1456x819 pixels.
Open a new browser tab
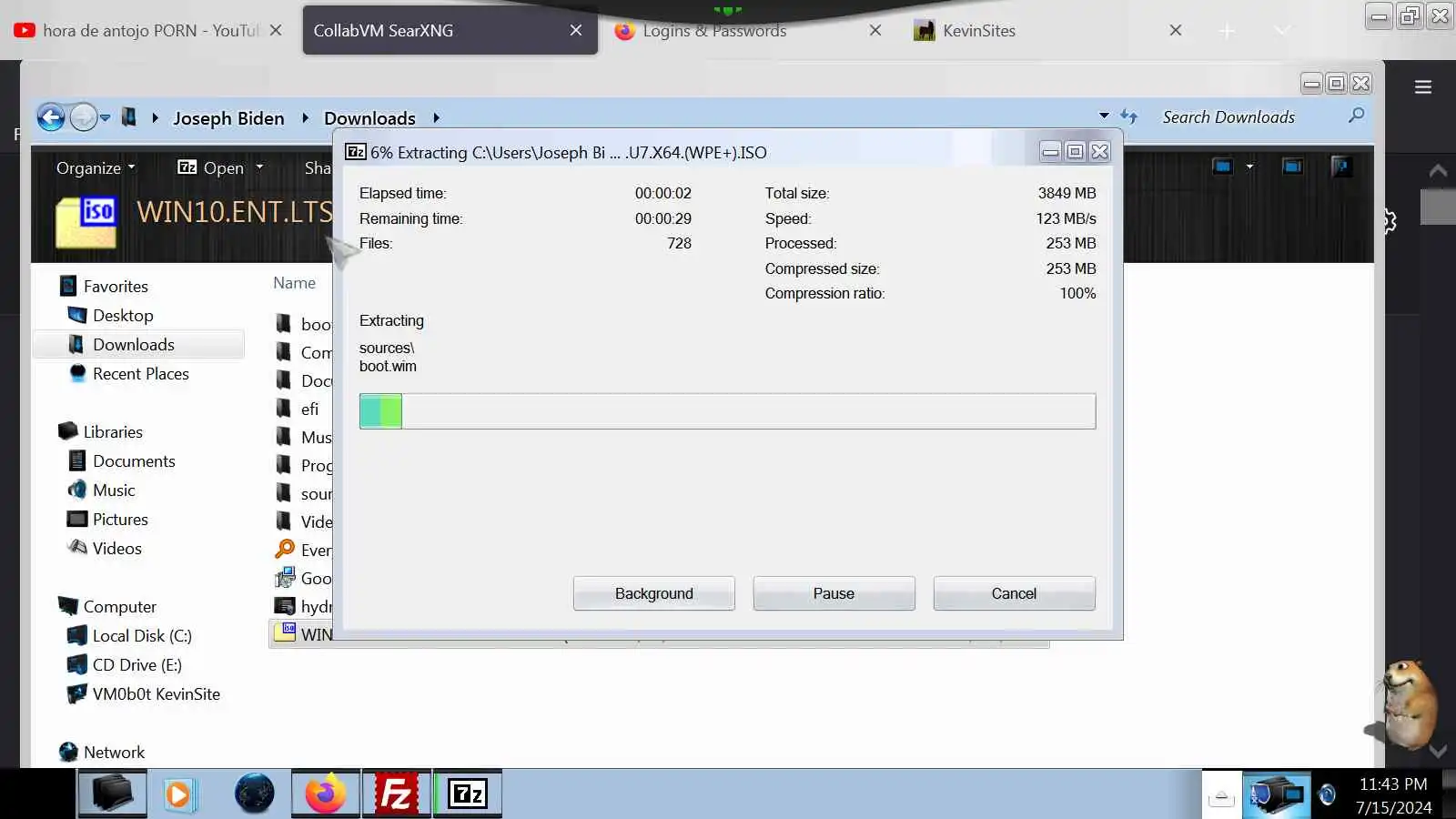[1227, 31]
